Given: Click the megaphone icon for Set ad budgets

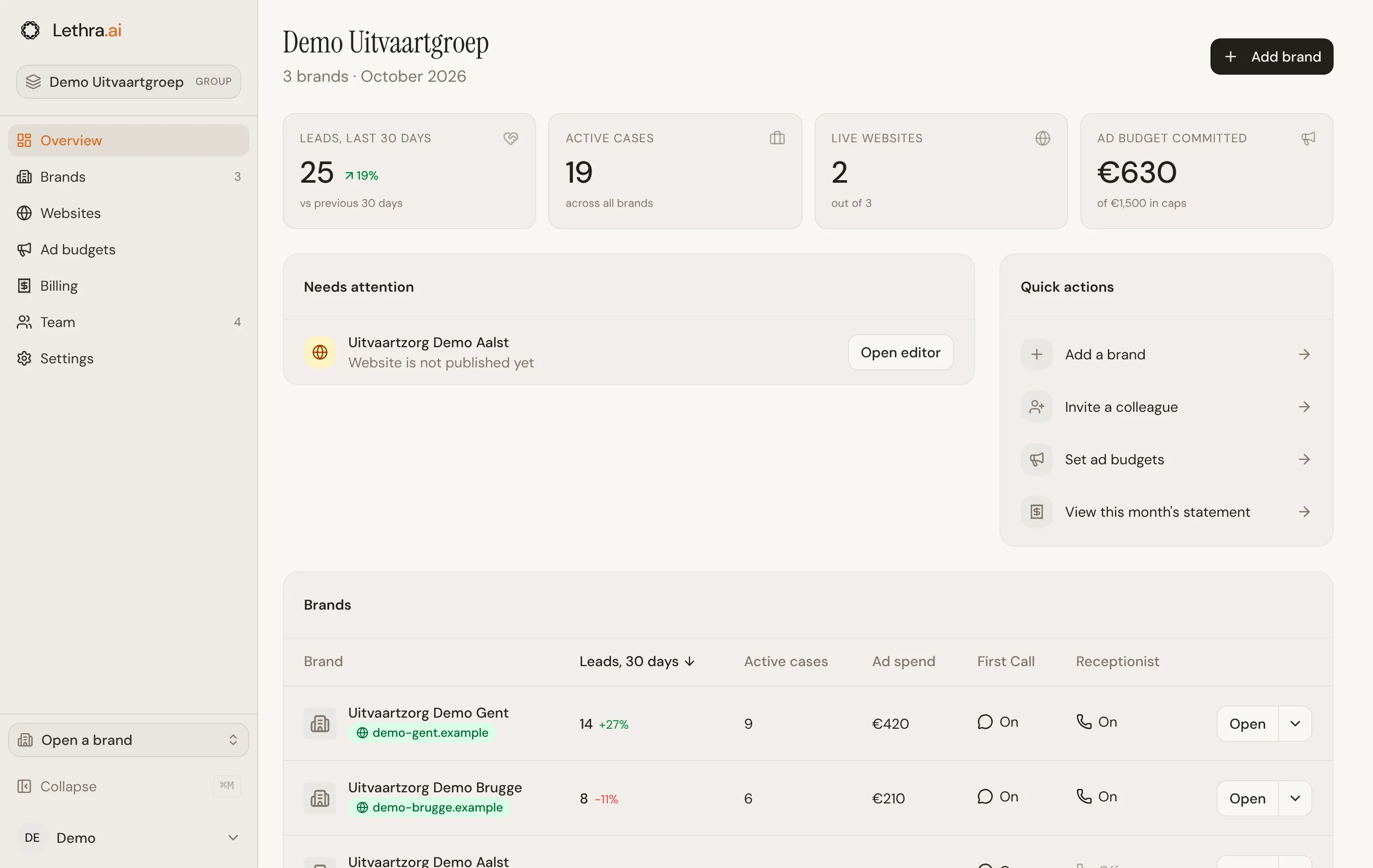Looking at the screenshot, I should click(x=1037, y=459).
